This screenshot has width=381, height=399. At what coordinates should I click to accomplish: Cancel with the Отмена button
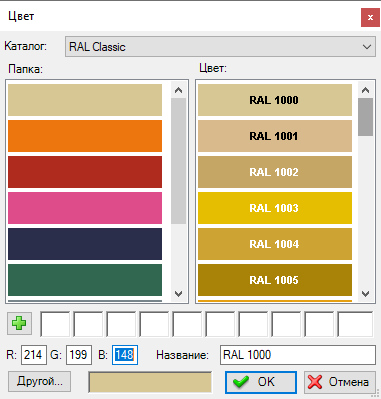point(340,382)
